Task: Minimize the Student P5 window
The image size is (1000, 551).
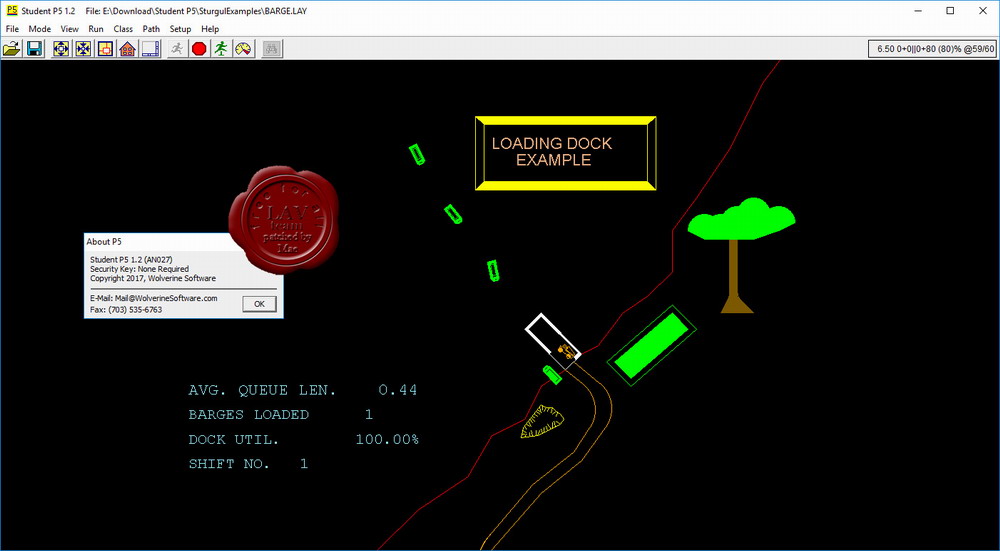Action: click(916, 11)
